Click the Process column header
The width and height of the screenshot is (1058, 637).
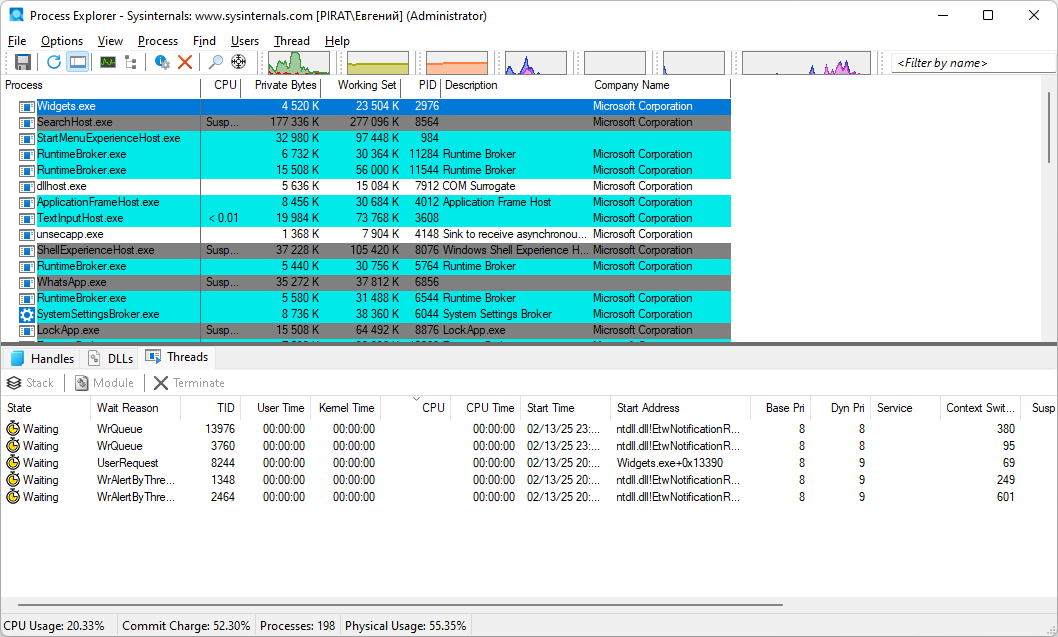(x=101, y=85)
